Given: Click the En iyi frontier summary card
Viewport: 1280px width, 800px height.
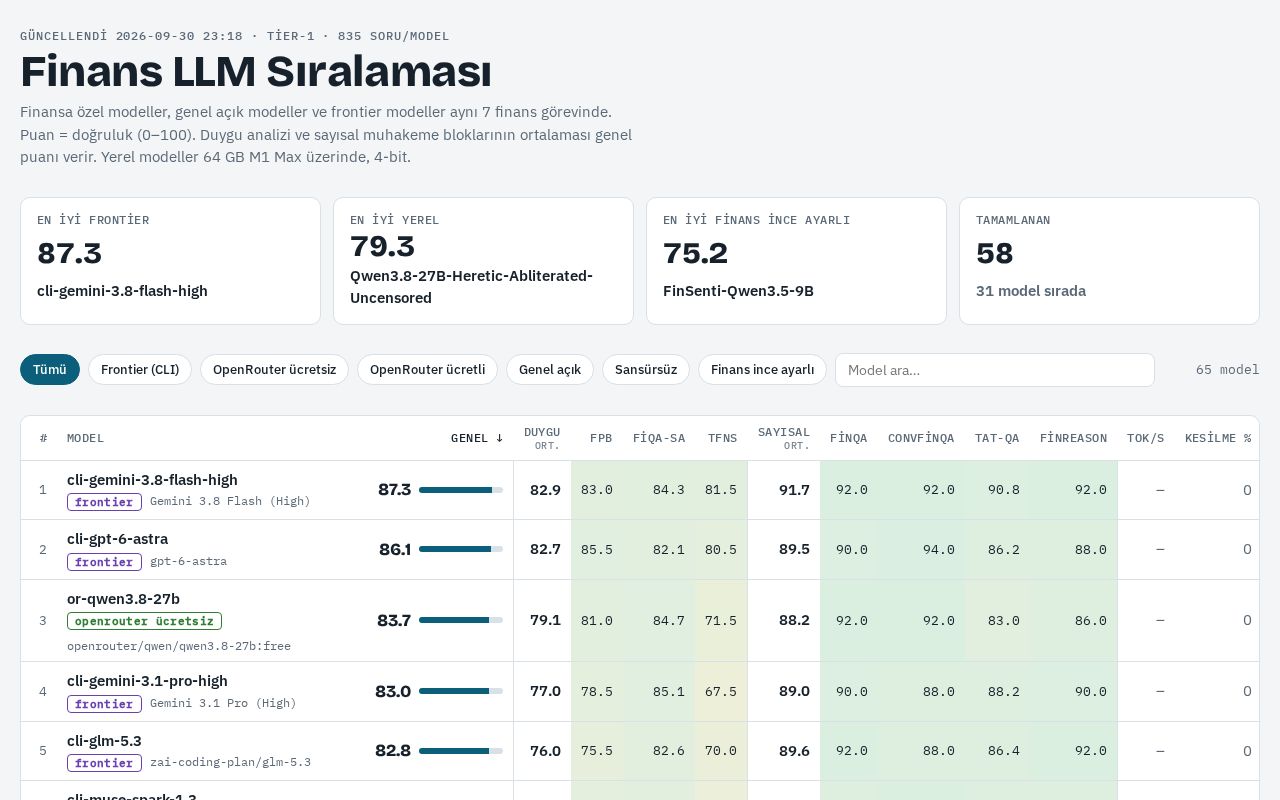Looking at the screenshot, I should coord(170,261).
